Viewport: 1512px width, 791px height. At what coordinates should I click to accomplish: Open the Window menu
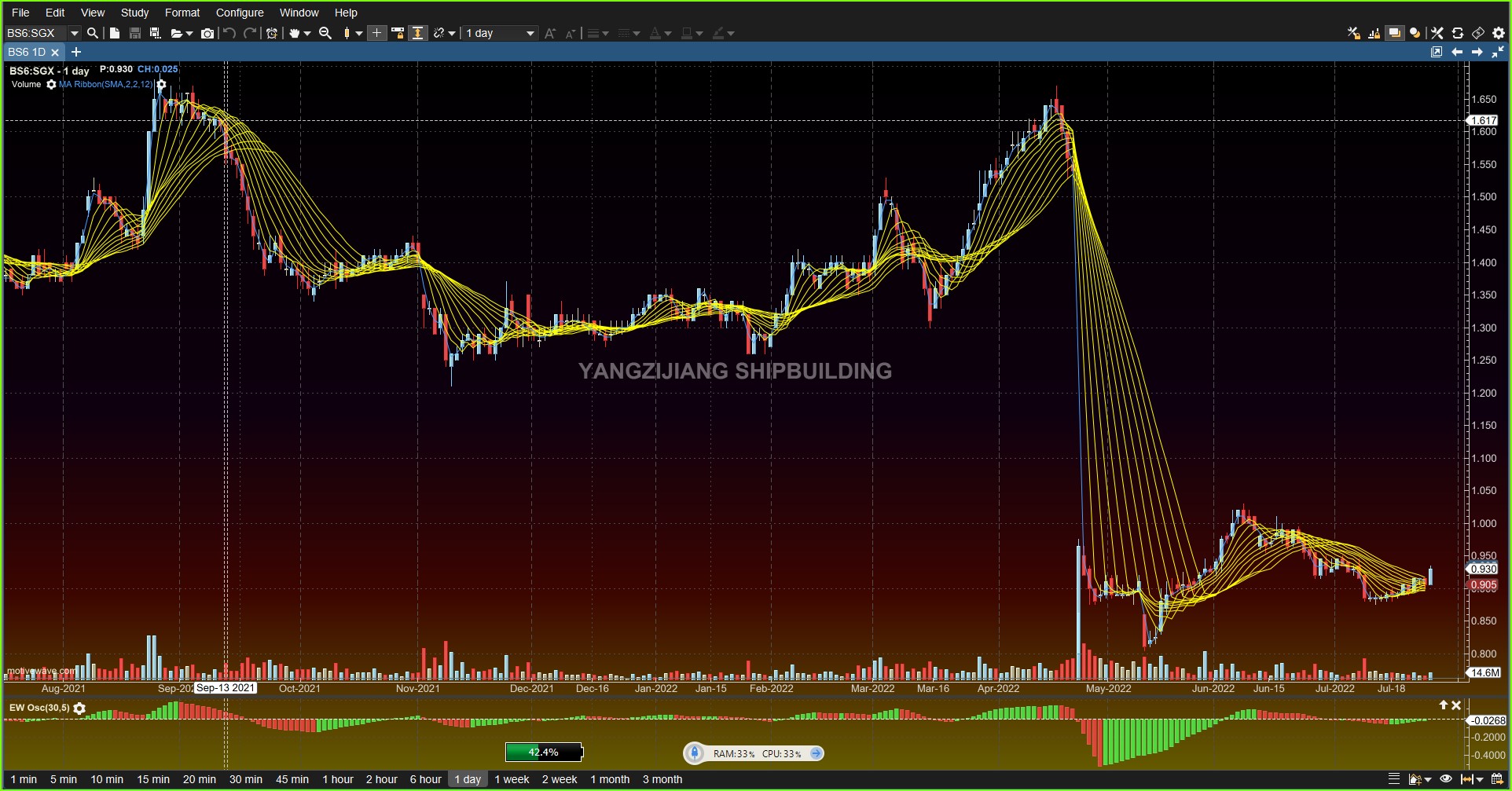click(299, 13)
